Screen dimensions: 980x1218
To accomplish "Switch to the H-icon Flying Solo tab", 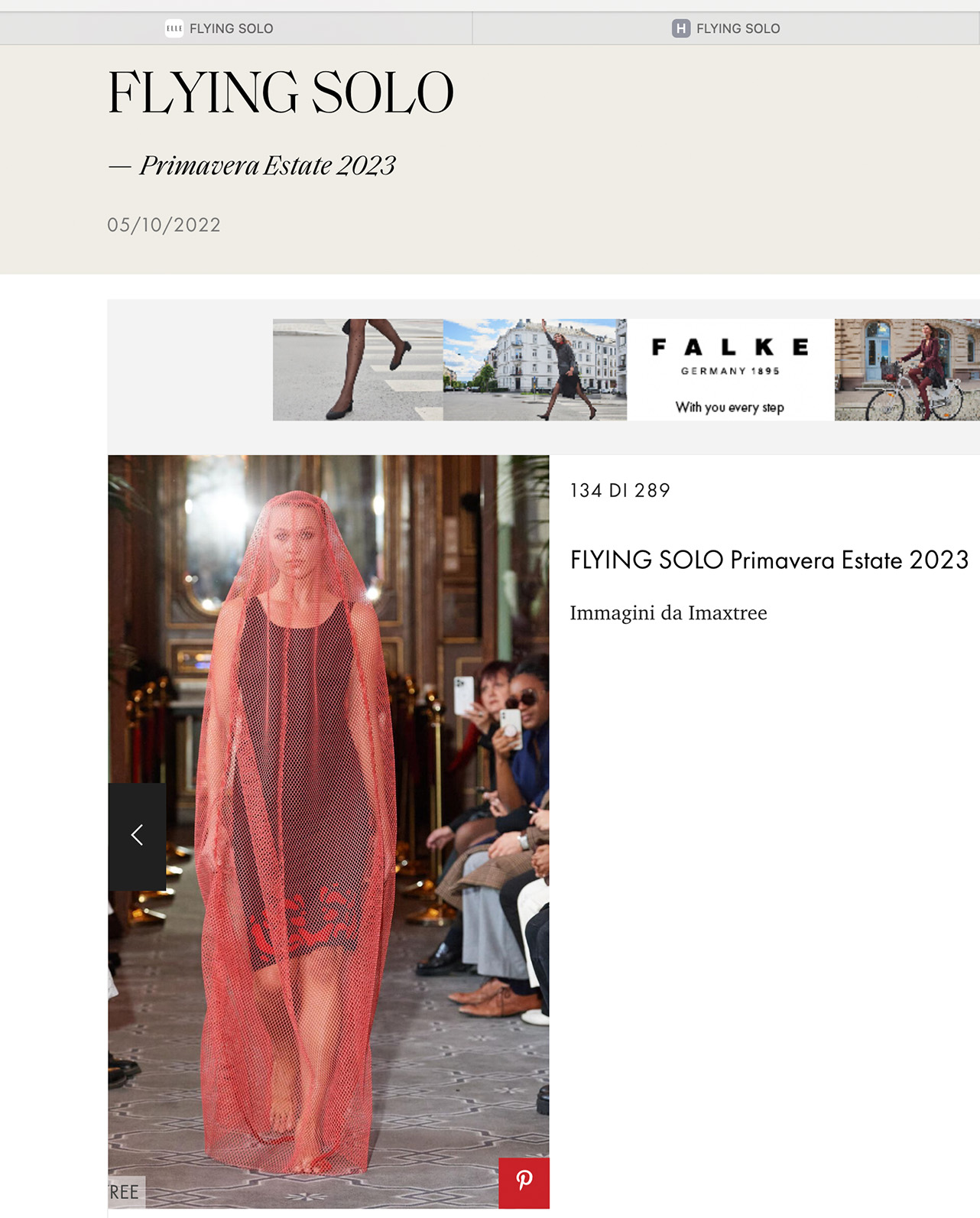I will click(726, 28).
